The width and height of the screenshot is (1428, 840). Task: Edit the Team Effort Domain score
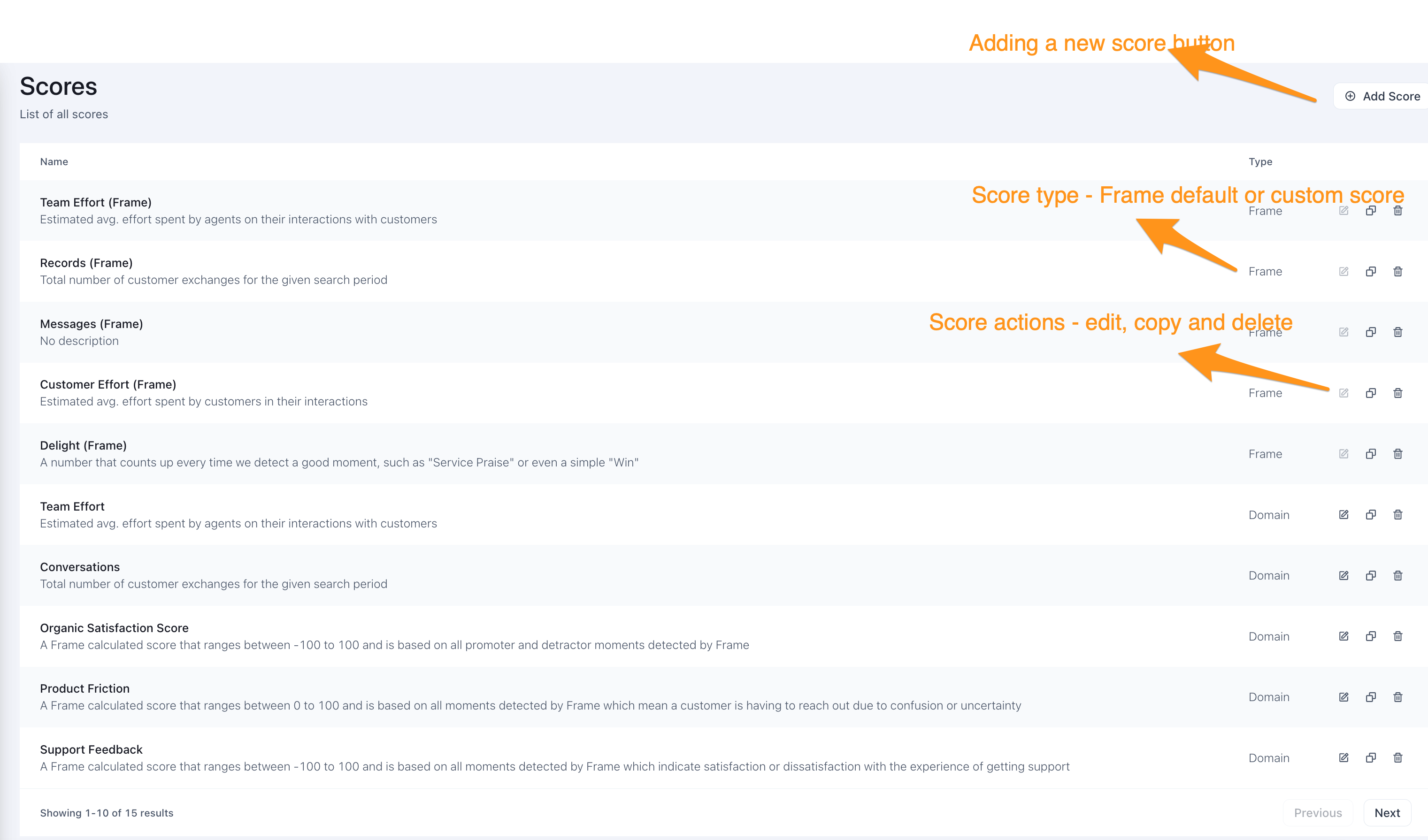[x=1344, y=514]
